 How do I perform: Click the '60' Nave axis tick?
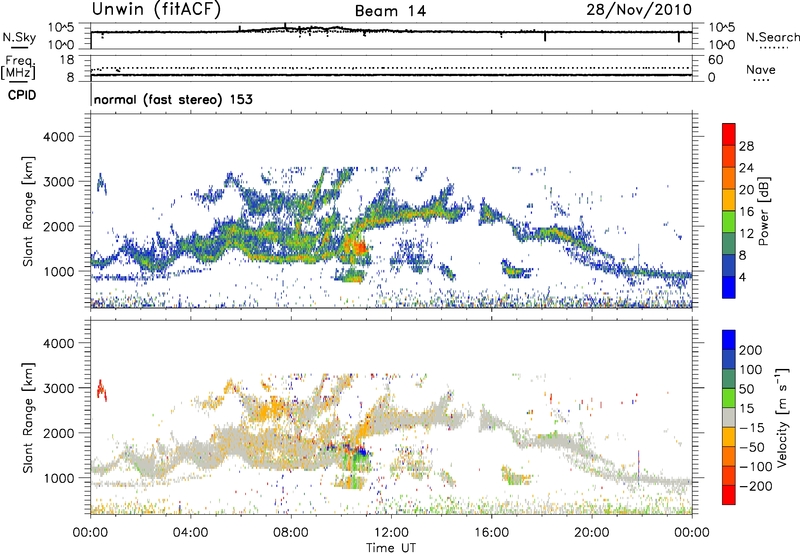715,60
